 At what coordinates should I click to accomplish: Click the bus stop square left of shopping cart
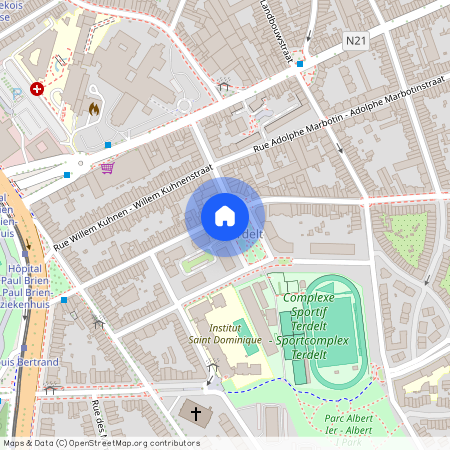point(67,175)
